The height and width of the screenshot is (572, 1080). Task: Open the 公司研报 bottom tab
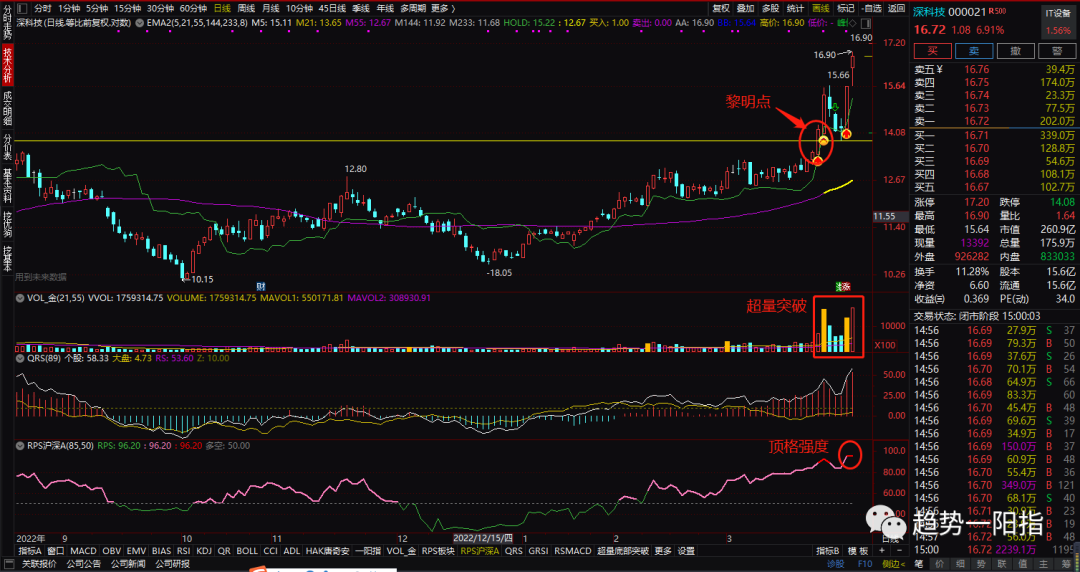pyautogui.click(x=172, y=564)
